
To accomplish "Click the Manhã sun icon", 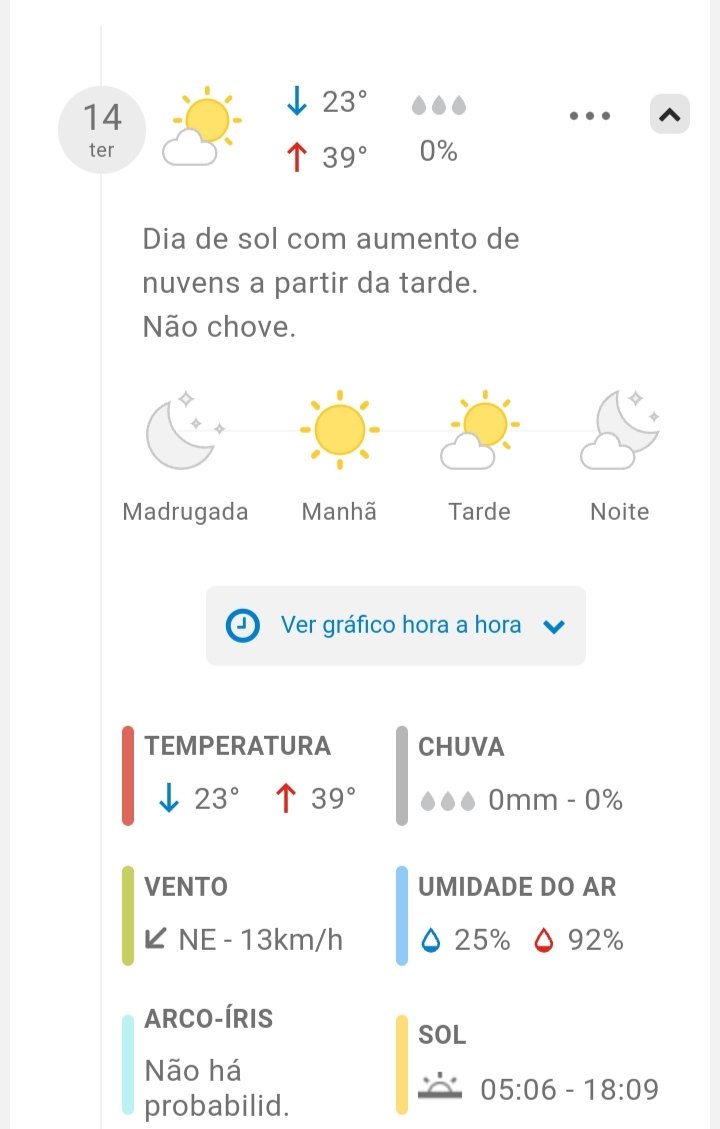I will [340, 430].
